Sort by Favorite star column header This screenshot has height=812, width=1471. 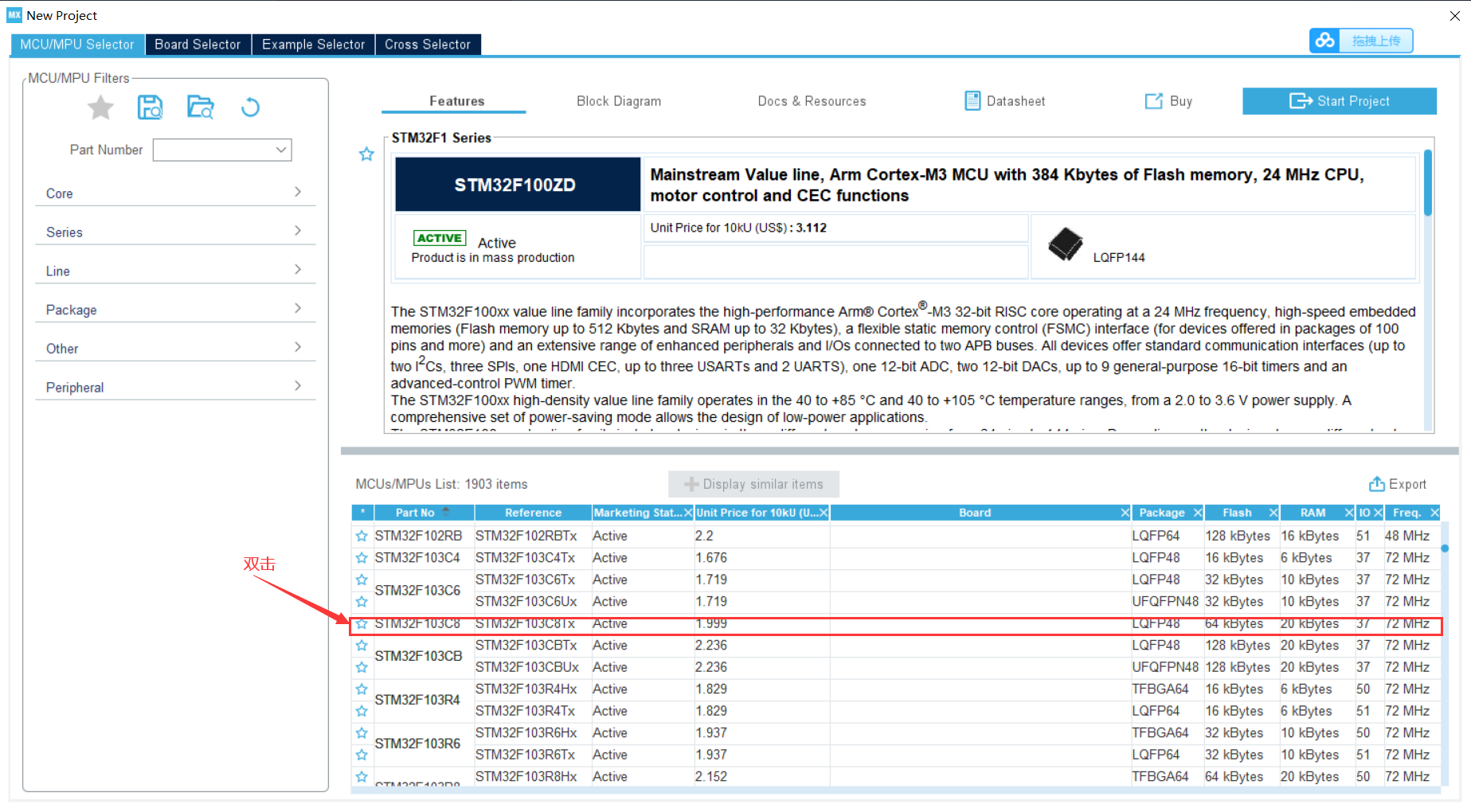pos(362,513)
